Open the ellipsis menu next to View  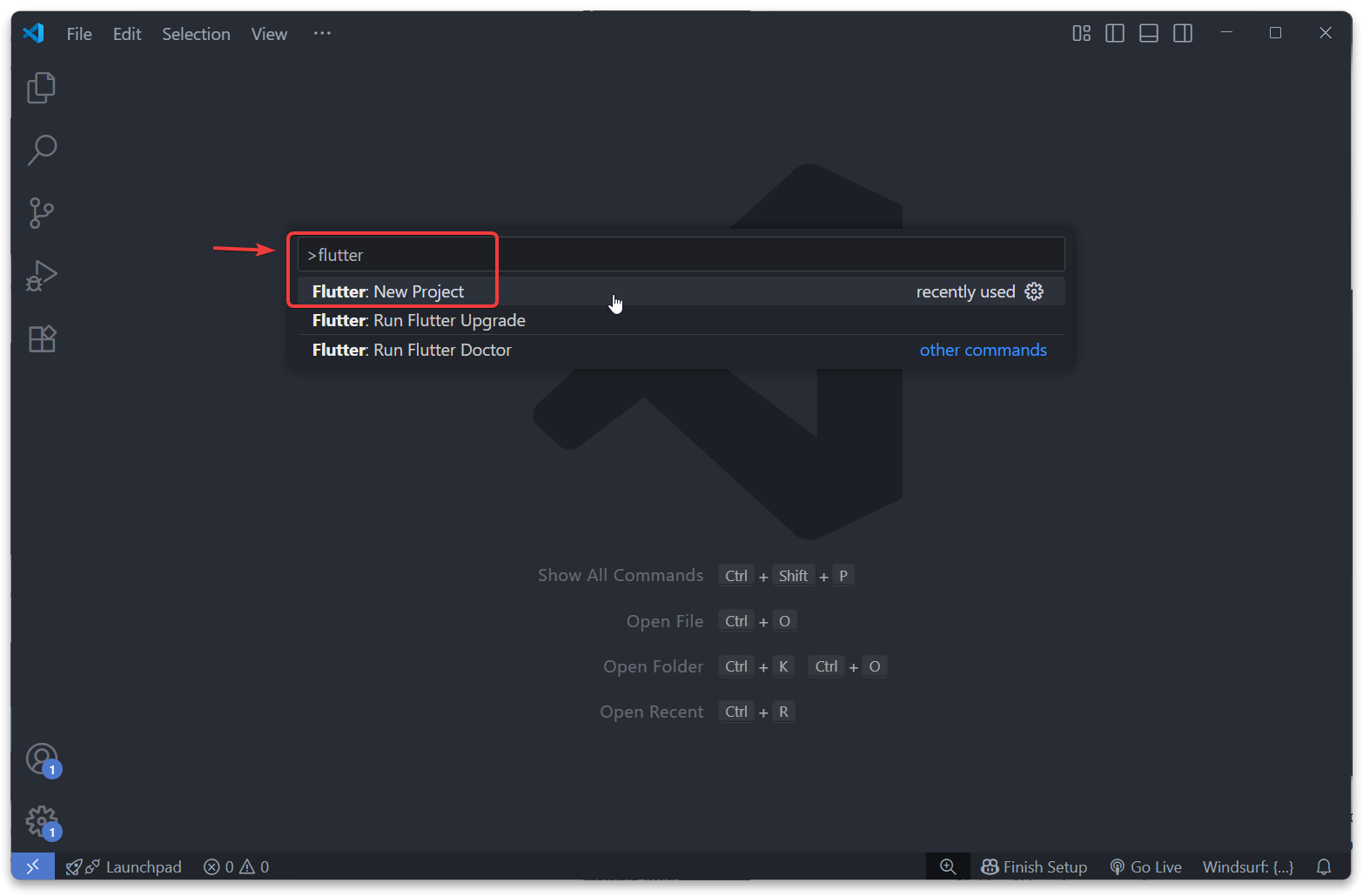coord(321,33)
